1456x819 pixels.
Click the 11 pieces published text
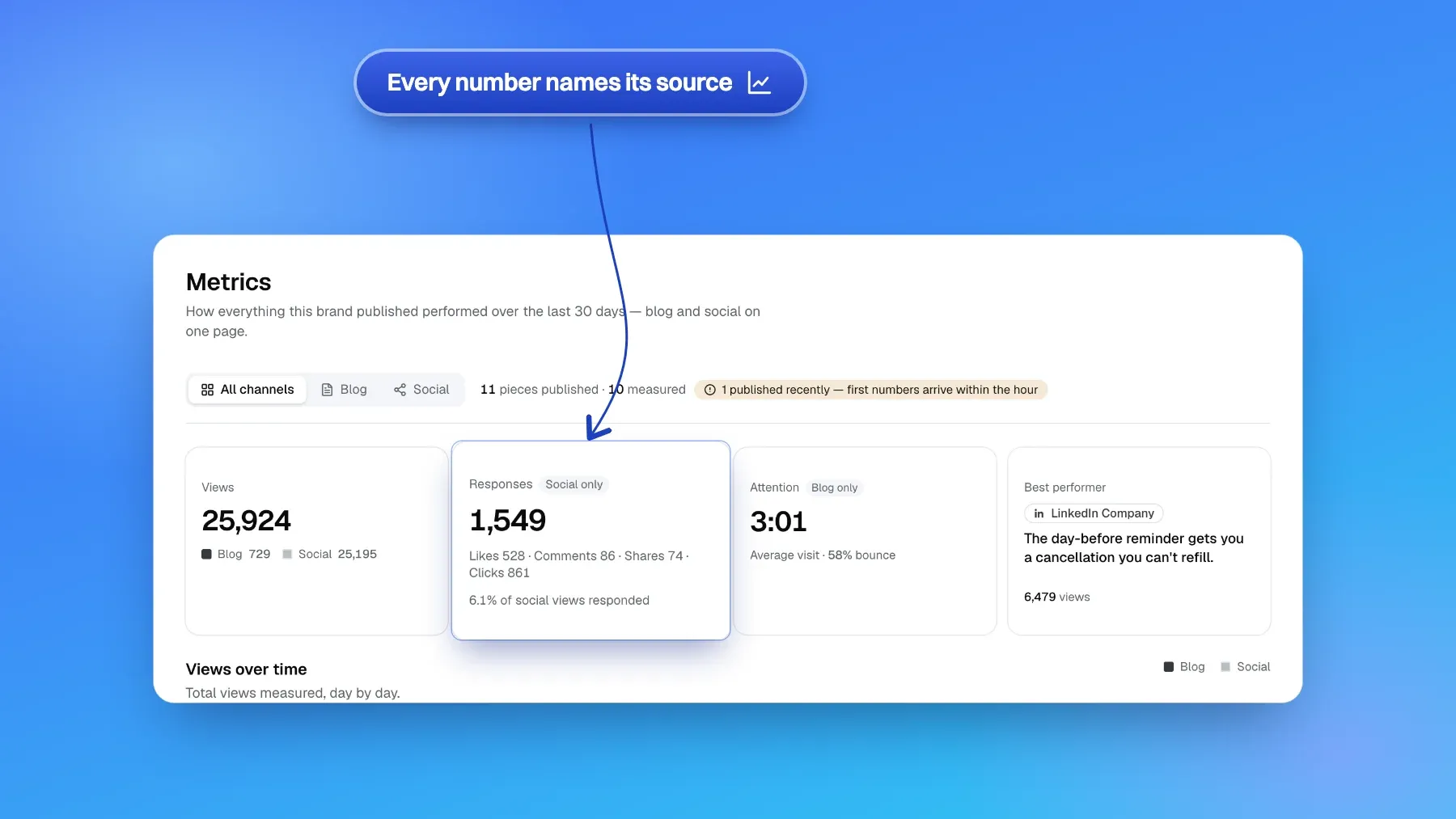pos(539,390)
